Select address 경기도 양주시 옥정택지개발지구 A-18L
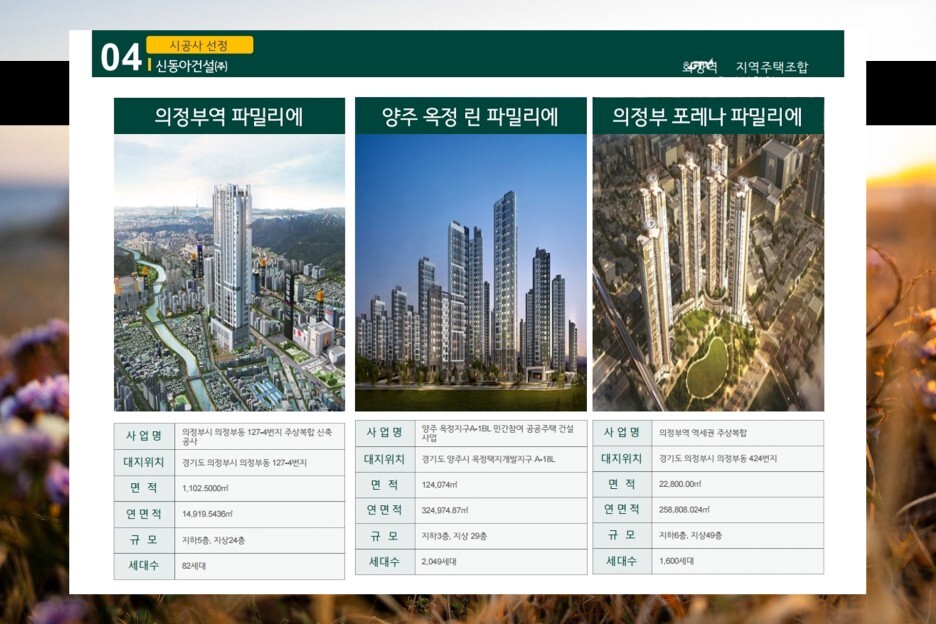The width and height of the screenshot is (936, 624). tap(488, 459)
